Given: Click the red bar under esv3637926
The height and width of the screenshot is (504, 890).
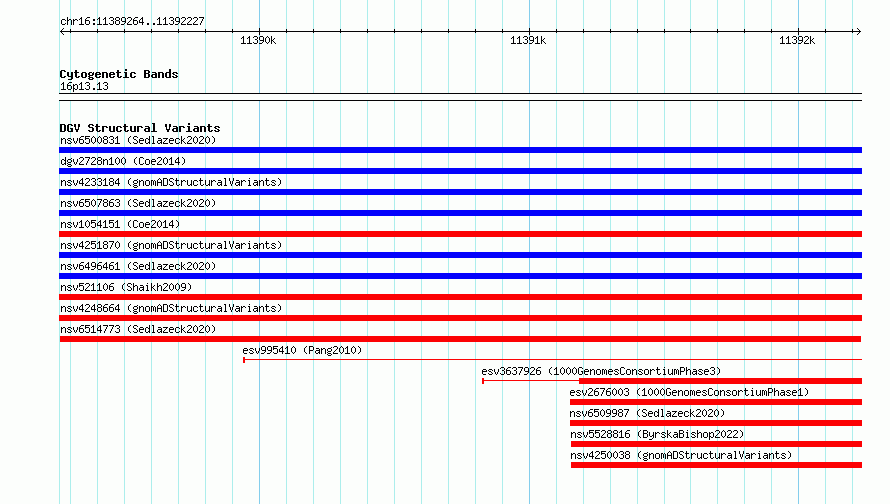Looking at the screenshot, I should (x=720, y=381).
